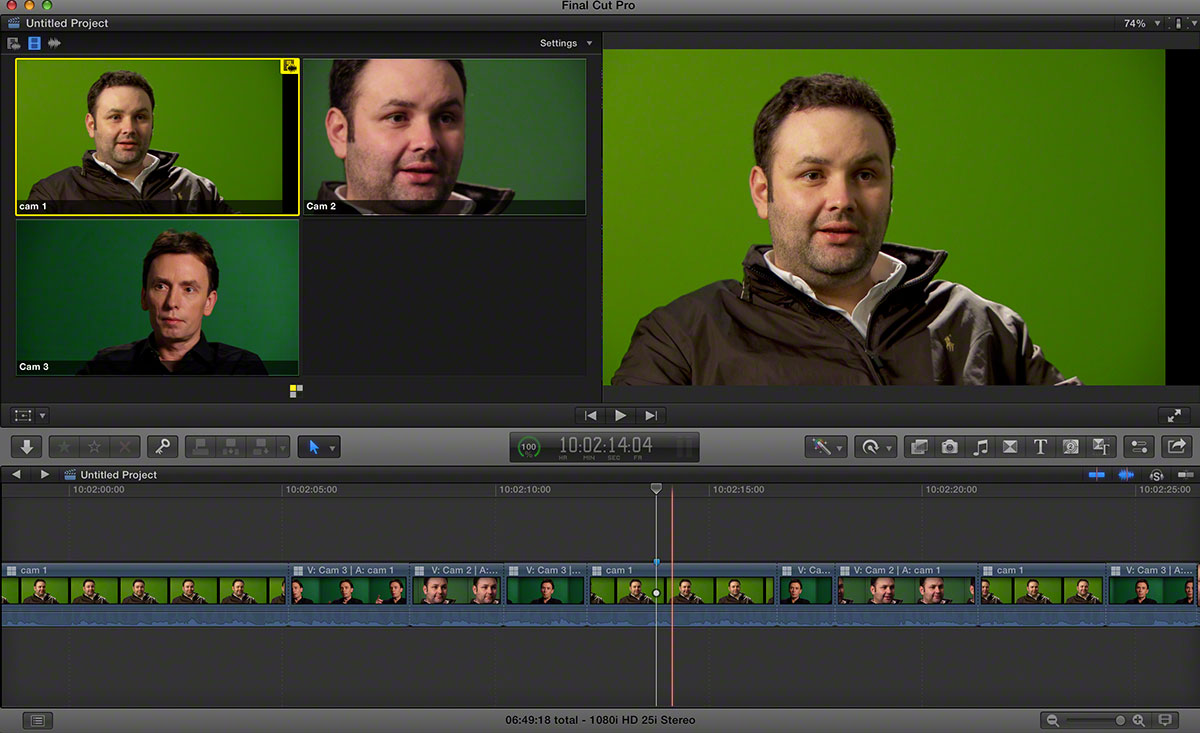Go to previous edit in viewer
The image size is (1200, 733).
point(591,415)
